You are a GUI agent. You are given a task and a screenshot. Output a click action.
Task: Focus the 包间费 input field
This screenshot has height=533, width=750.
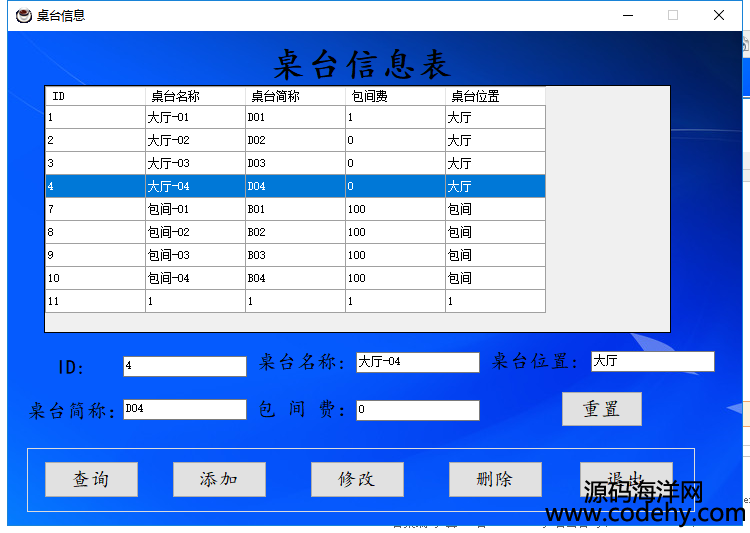[418, 410]
